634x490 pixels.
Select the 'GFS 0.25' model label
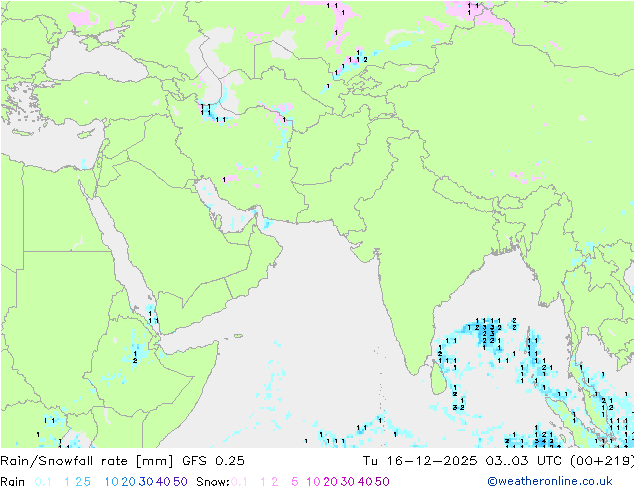click(x=213, y=461)
